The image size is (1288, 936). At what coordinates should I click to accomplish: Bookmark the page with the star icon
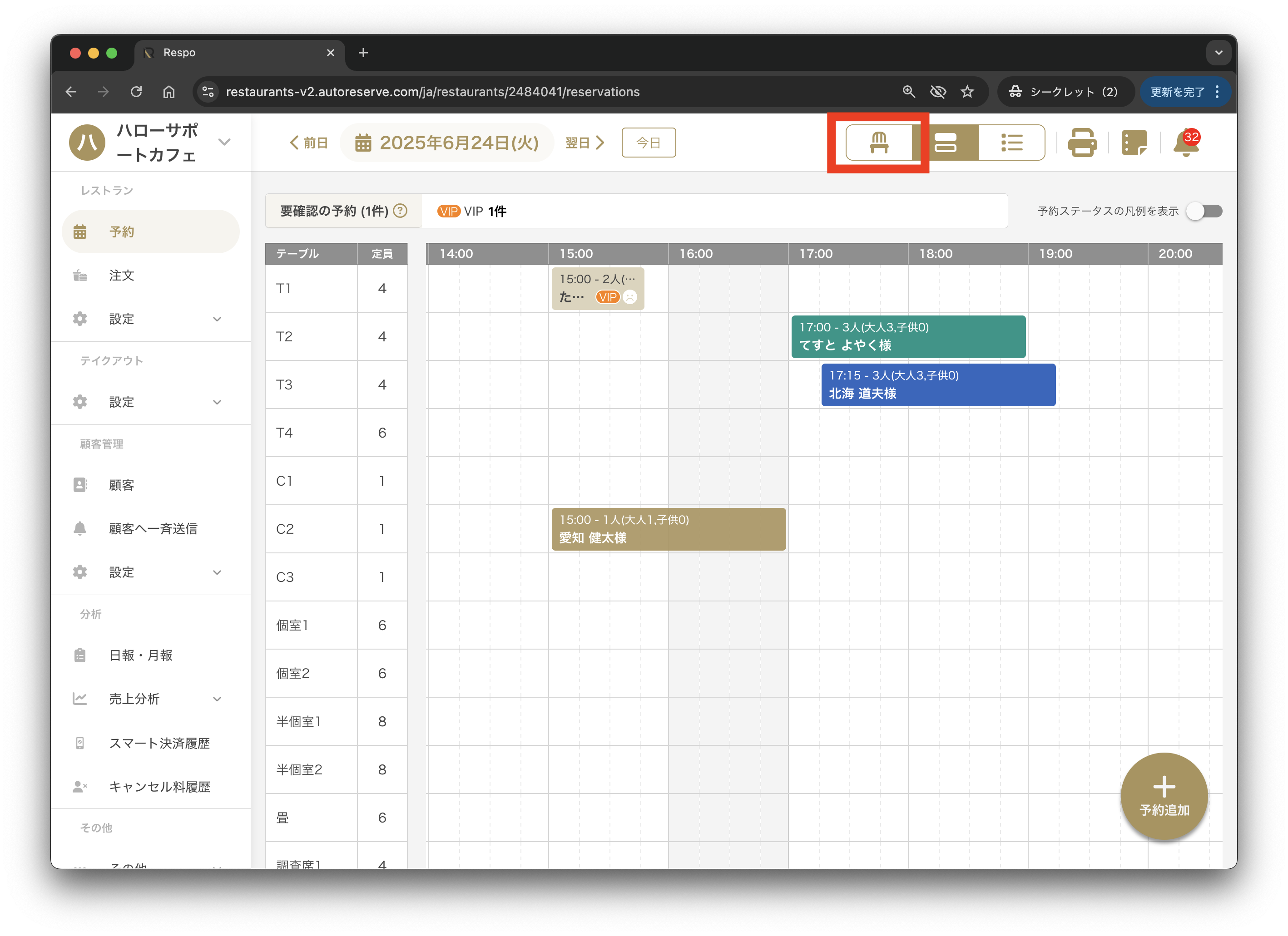(967, 92)
